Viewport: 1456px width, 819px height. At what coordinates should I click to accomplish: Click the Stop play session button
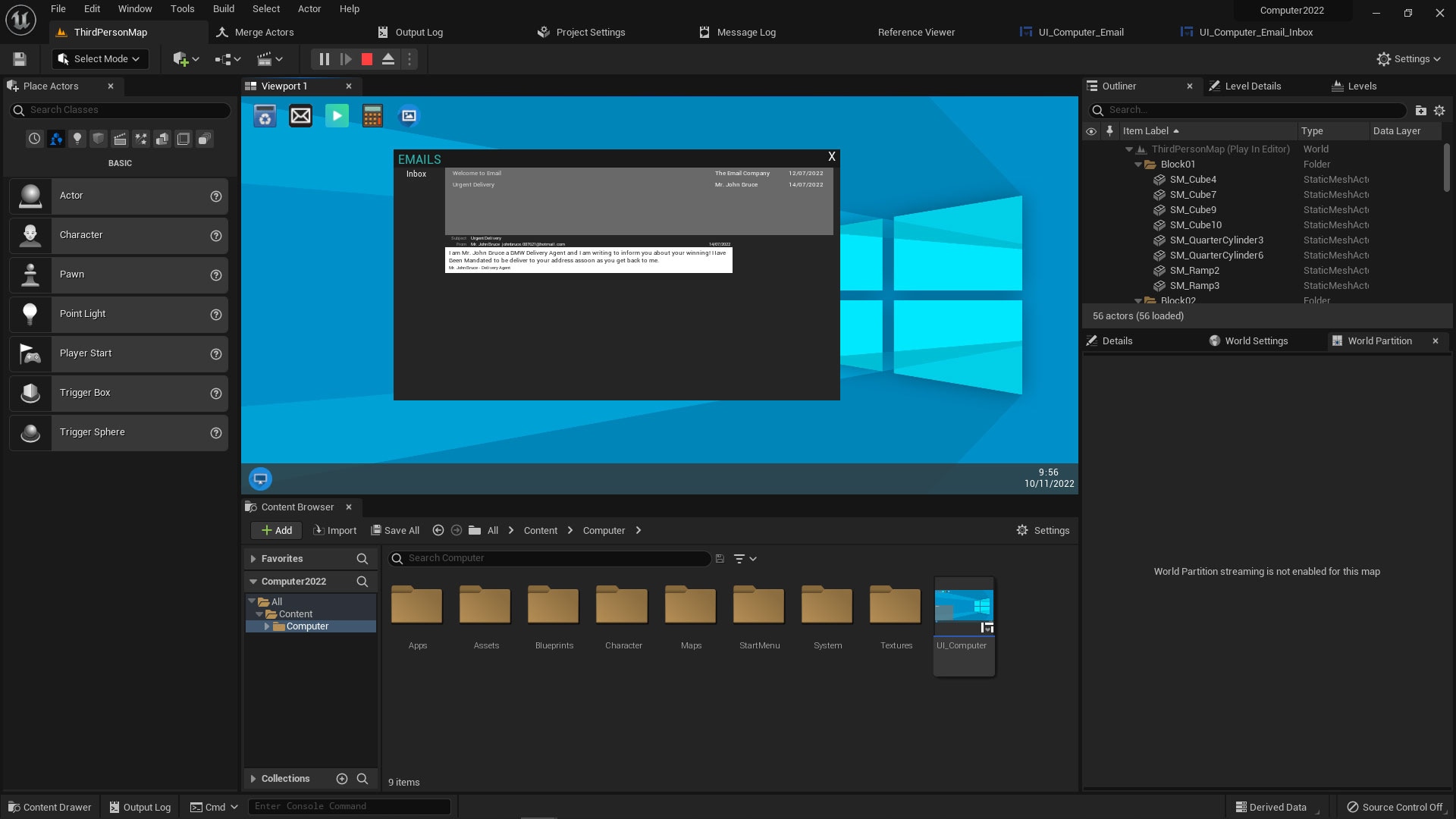coord(367,59)
